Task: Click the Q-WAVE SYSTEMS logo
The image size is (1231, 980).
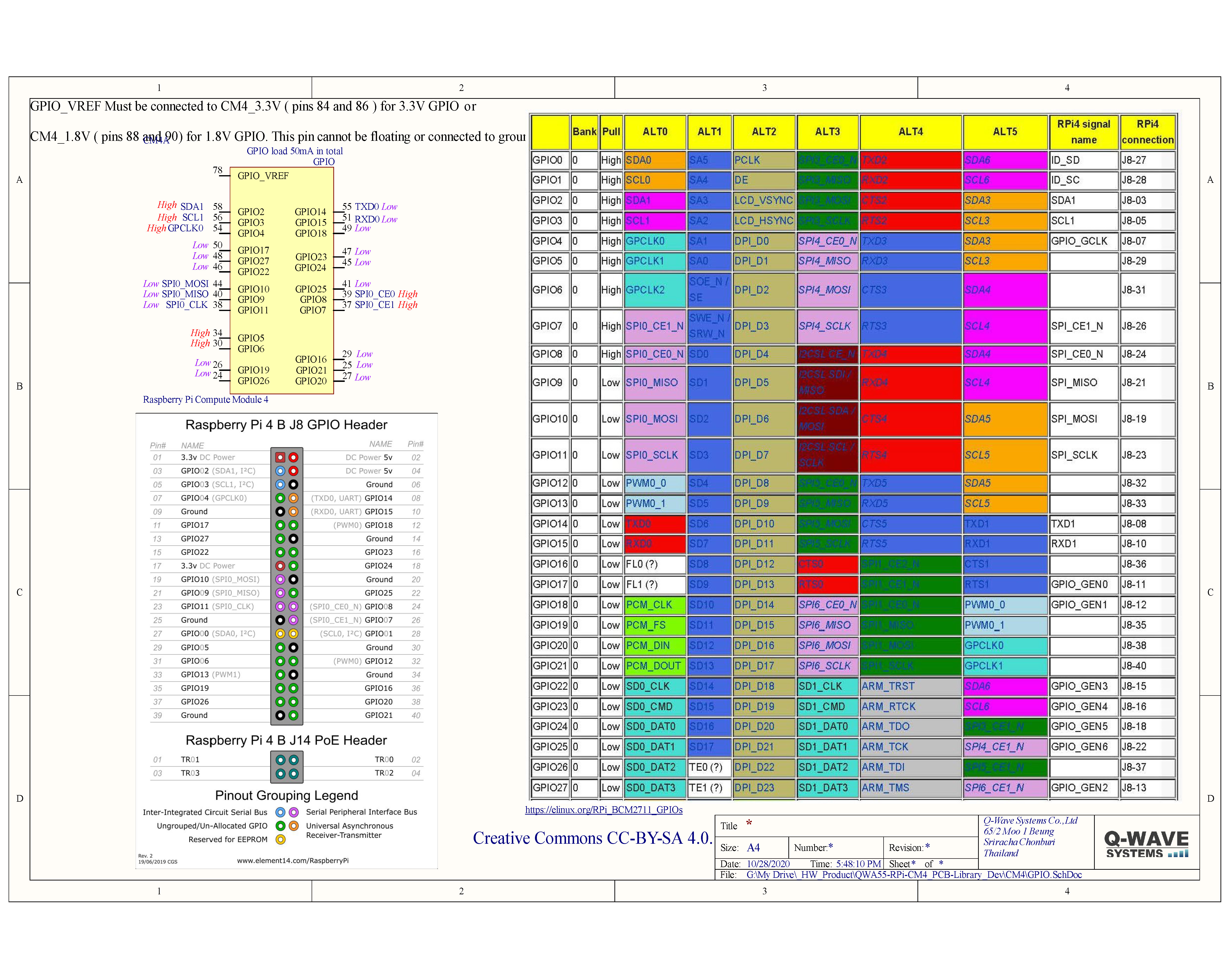Action: [1147, 844]
